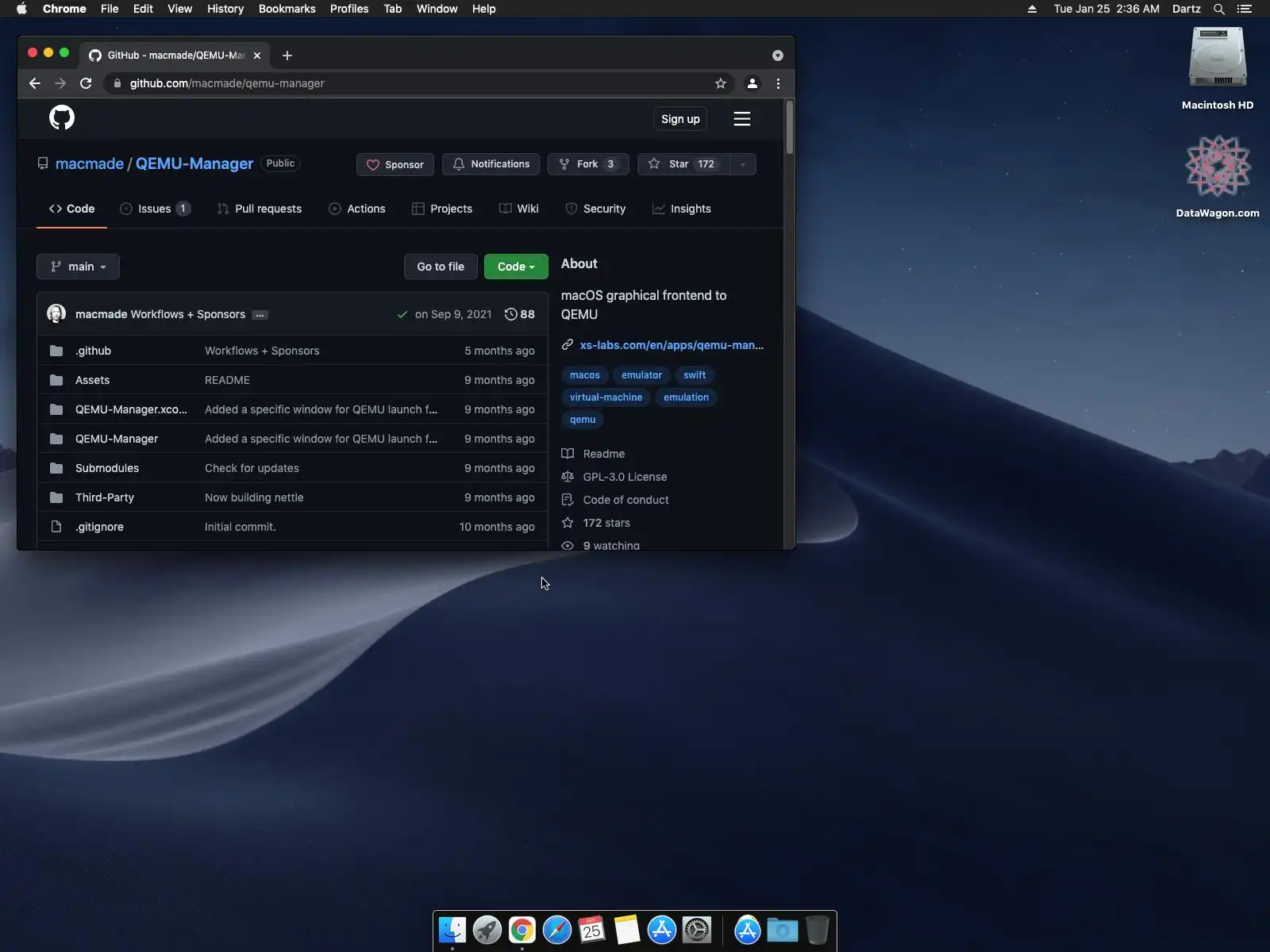1270x952 pixels.
Task: Open the History menu in menu bar
Action: [x=225, y=9]
